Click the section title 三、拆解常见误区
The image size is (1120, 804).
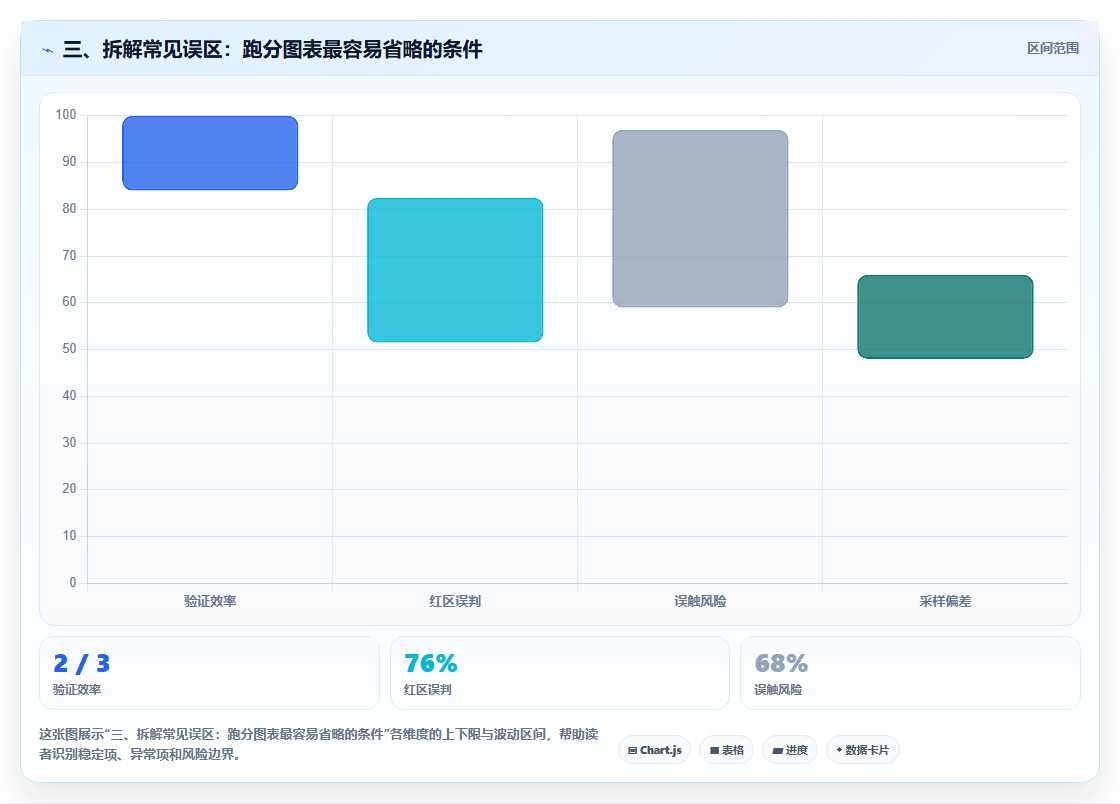272,49
